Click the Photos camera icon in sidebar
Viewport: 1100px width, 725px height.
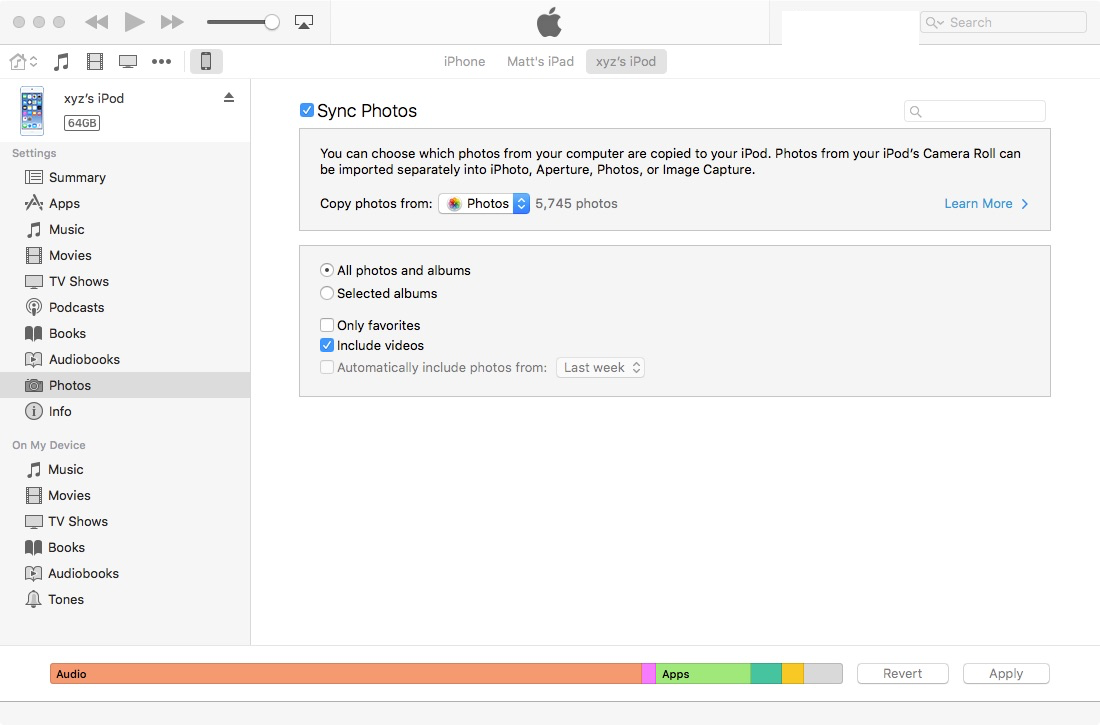[x=34, y=385]
